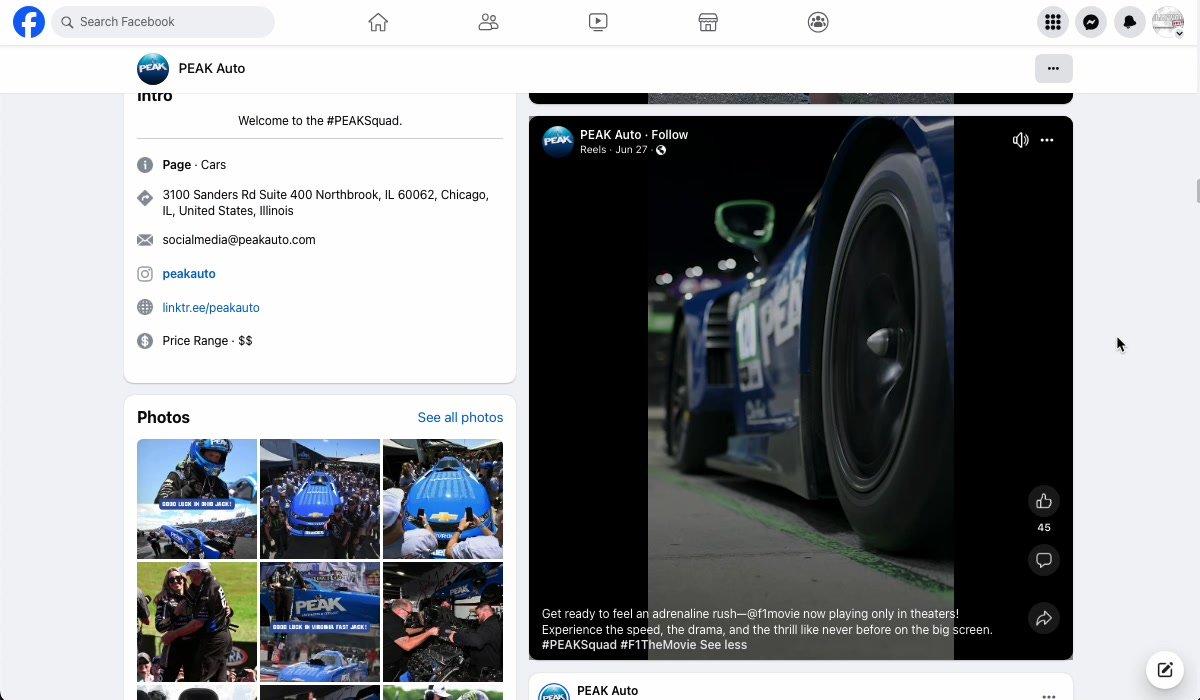
Task: Click the public globe audience icon
Action: (661, 150)
